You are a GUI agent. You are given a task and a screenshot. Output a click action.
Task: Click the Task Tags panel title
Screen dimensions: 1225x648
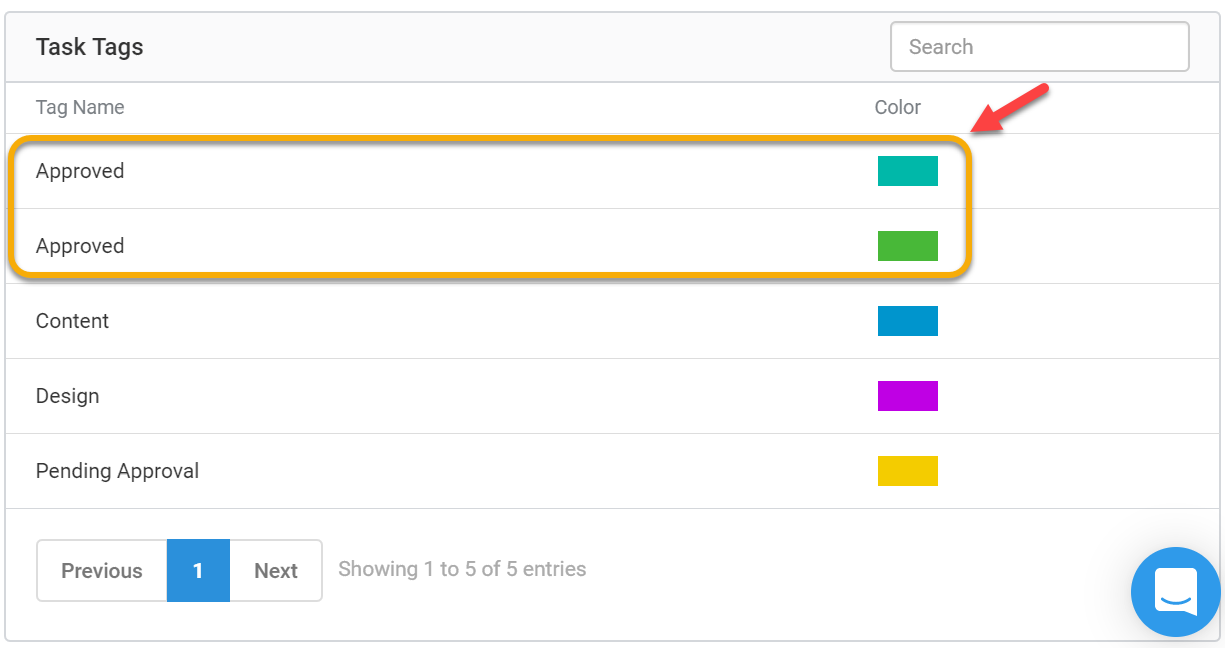coord(90,47)
